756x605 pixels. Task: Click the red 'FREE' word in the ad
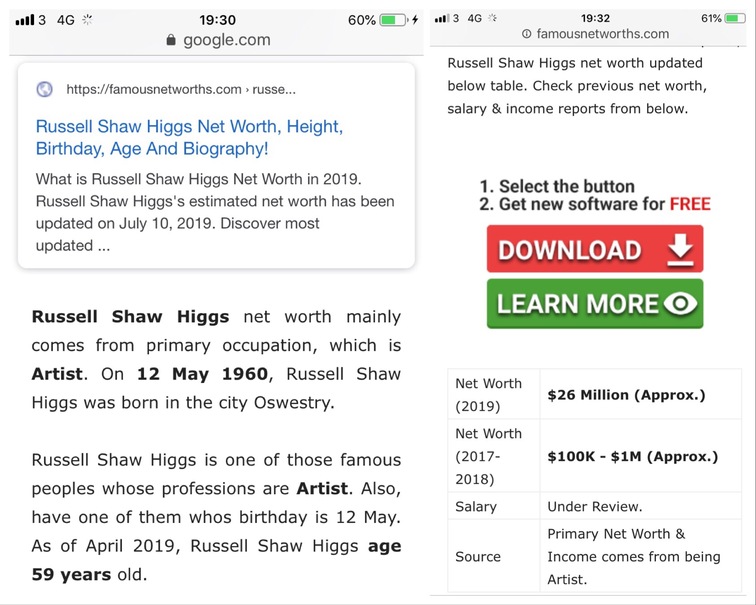(690, 204)
